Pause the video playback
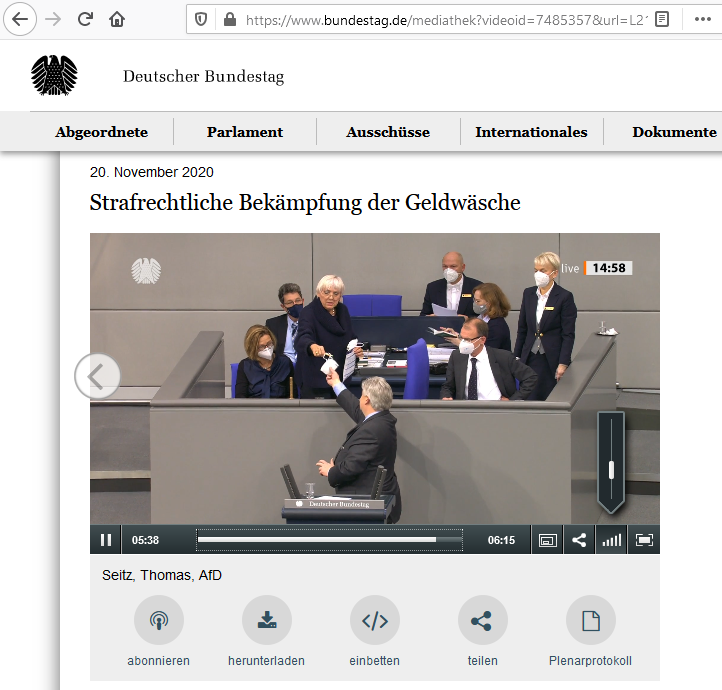722x690 pixels. coord(106,540)
